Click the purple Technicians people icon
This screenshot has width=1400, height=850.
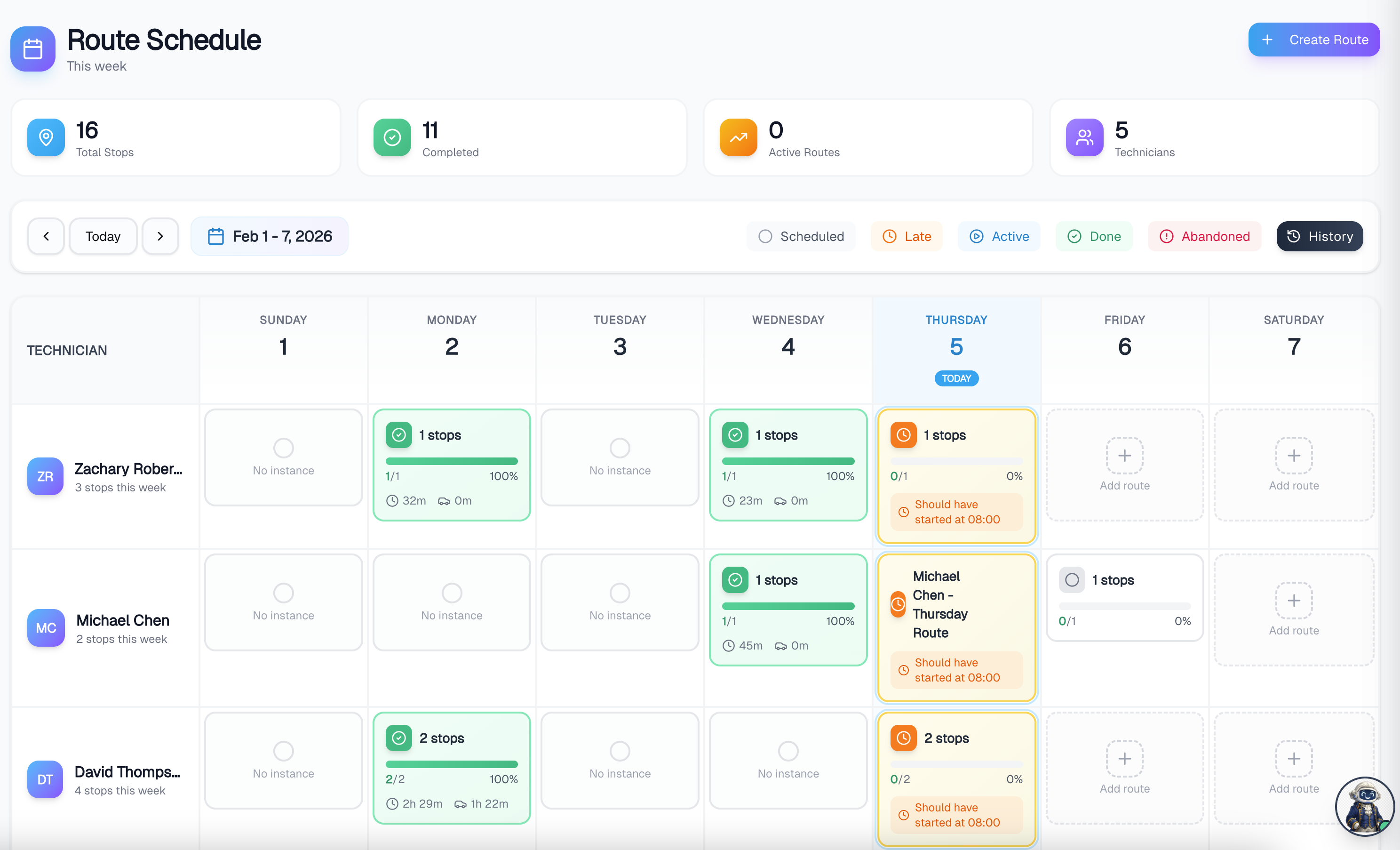point(1084,137)
